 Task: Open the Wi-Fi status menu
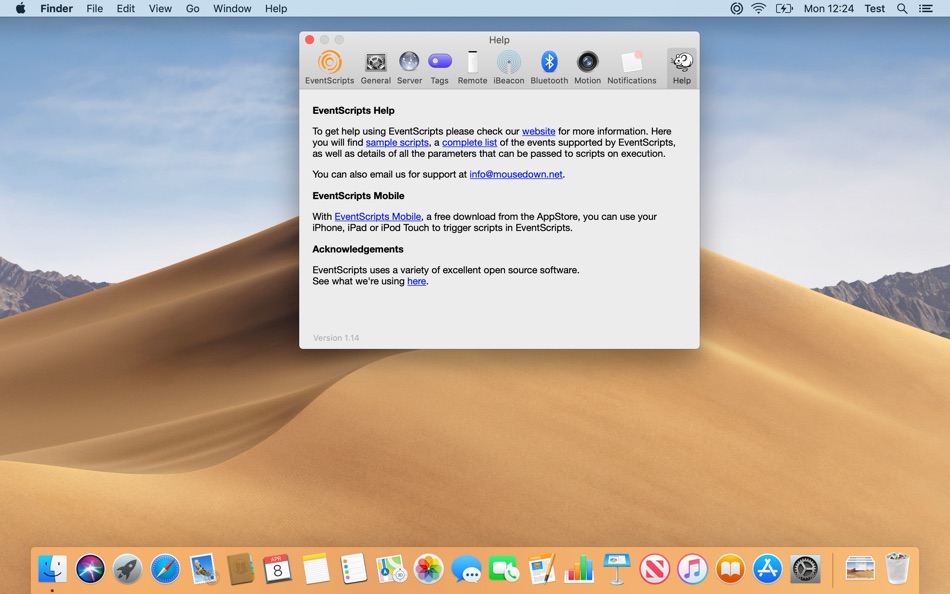coord(758,8)
